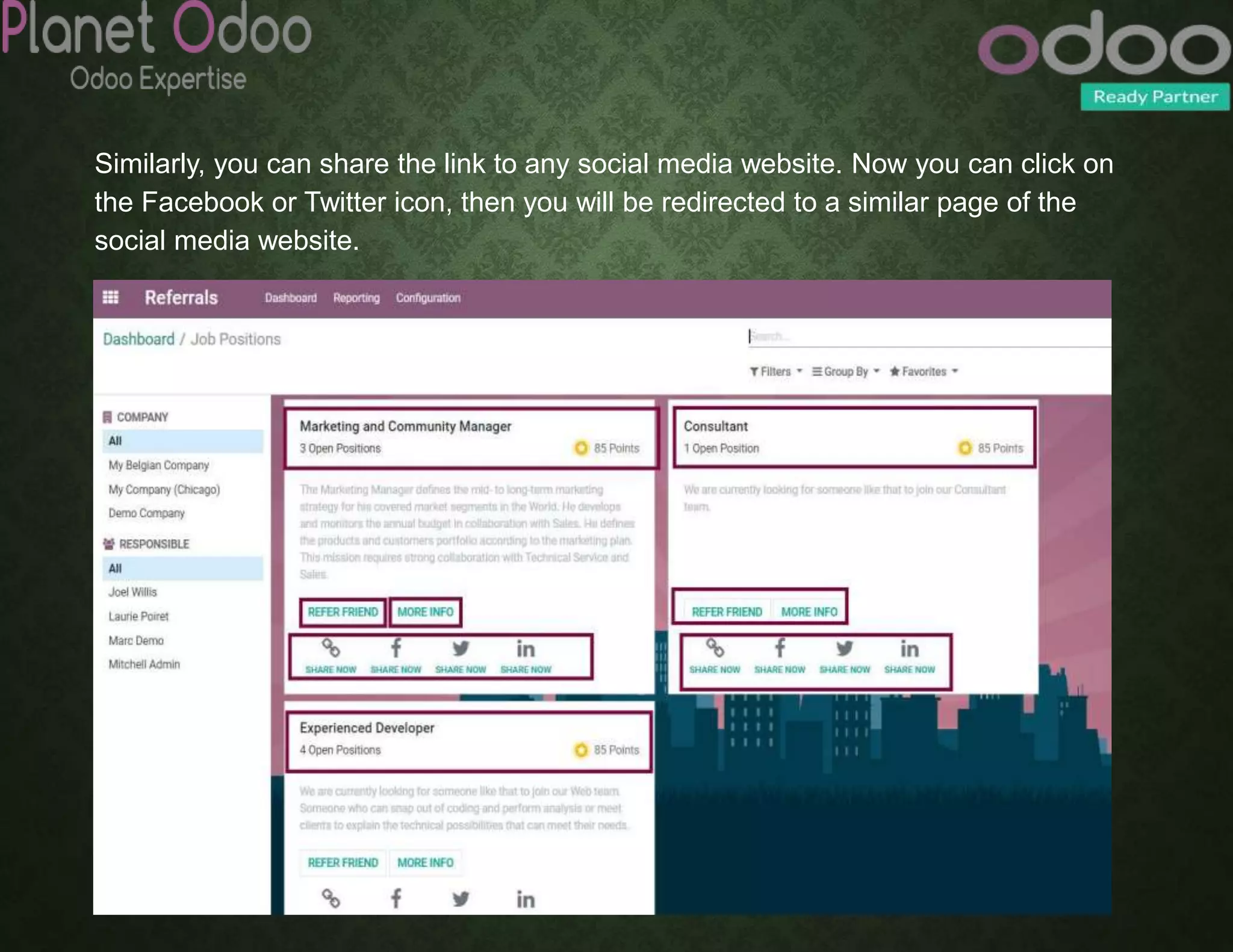
Task: Click the Referrals app title
Action: pyautogui.click(x=181, y=297)
